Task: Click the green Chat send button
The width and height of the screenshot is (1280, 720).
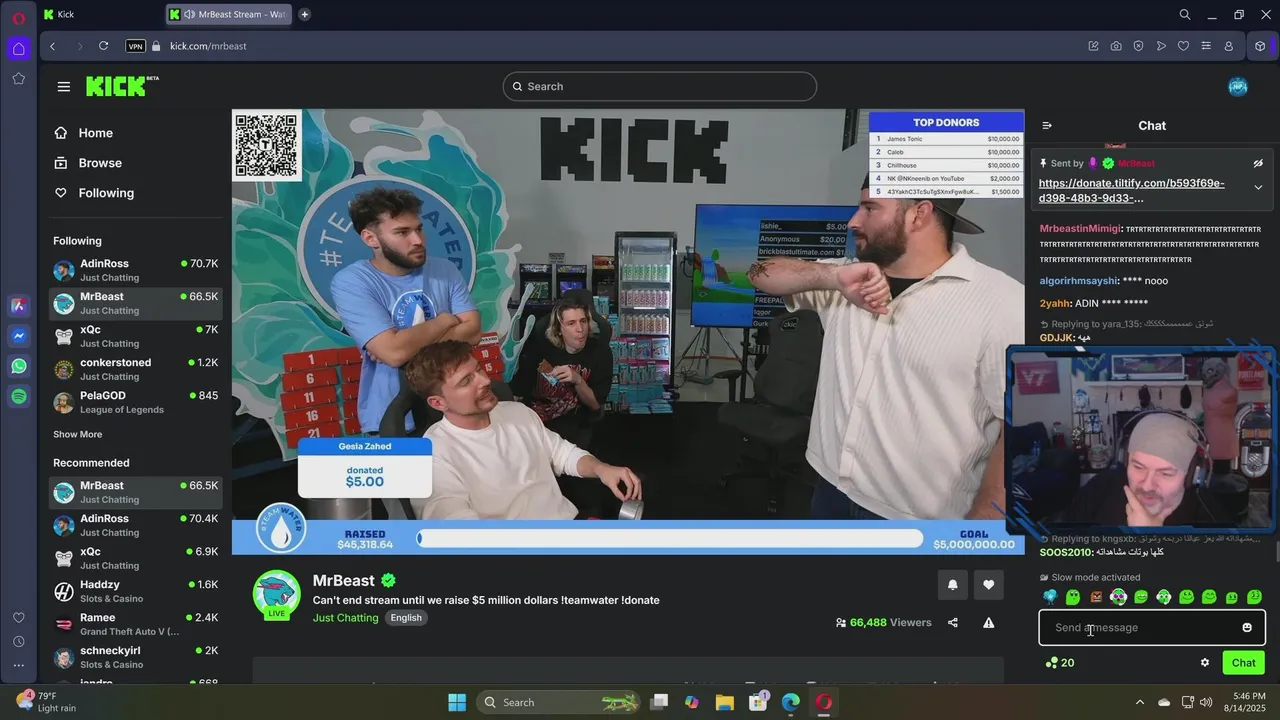Action: click(x=1243, y=663)
